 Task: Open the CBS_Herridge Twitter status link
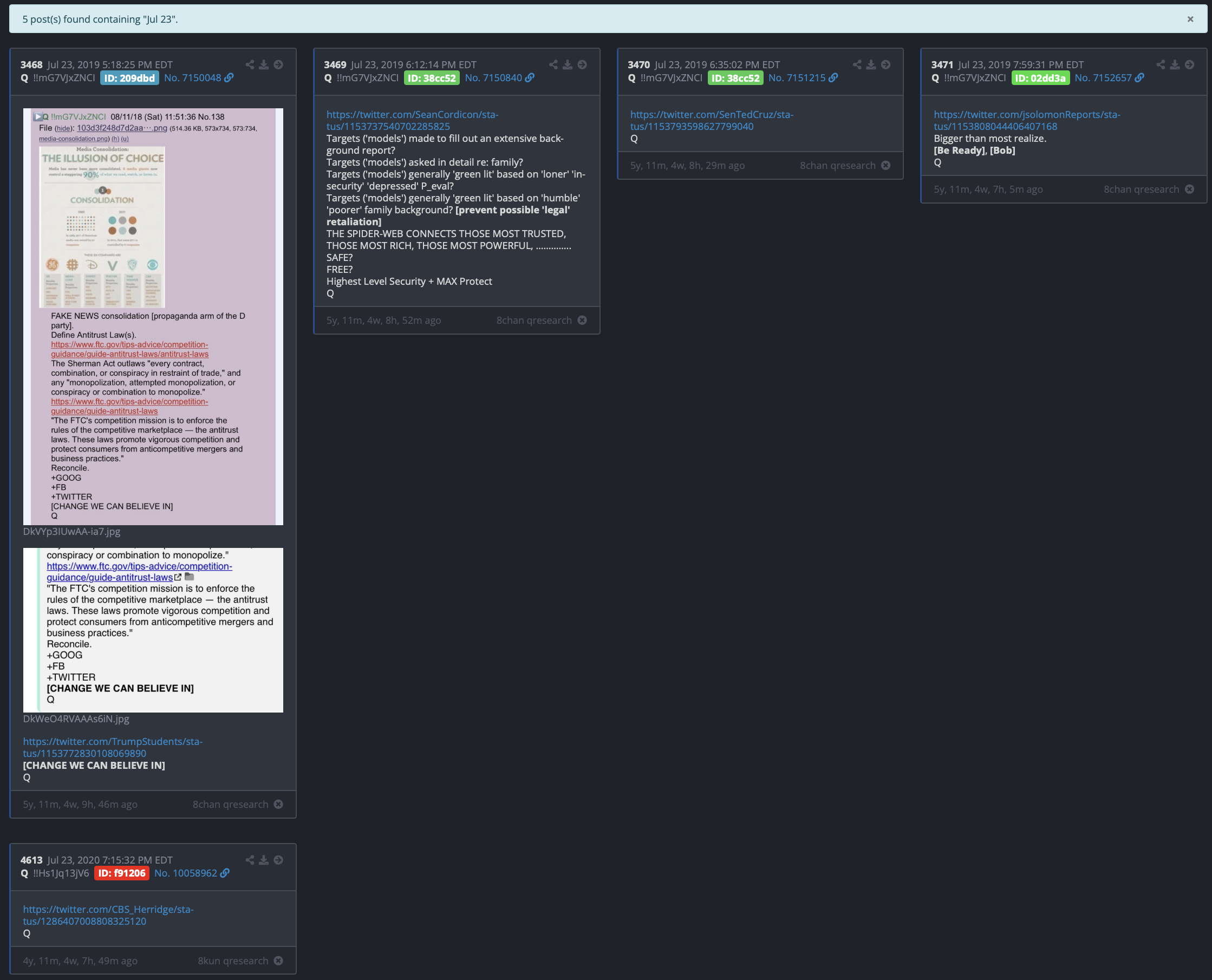click(x=108, y=915)
